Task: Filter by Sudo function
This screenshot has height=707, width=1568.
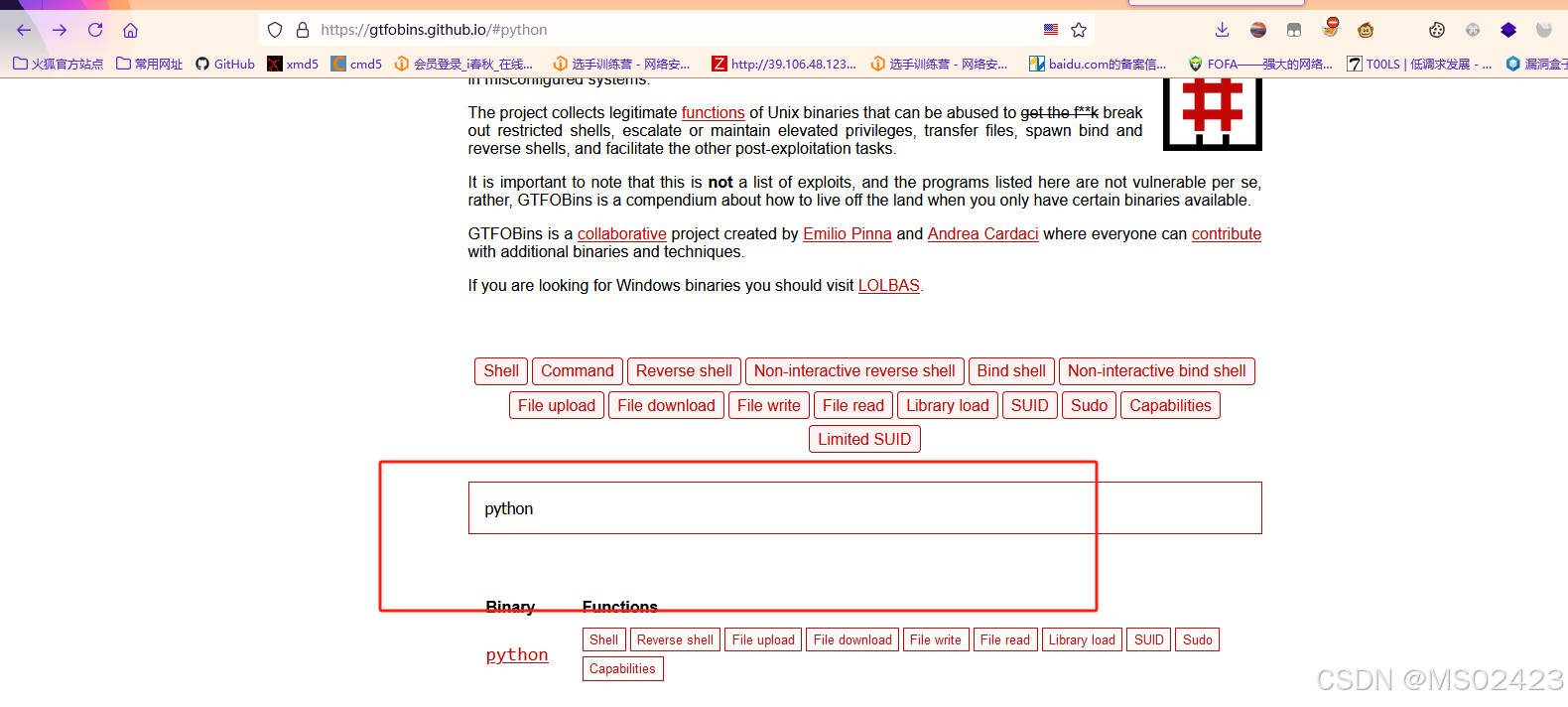Action: (1090, 405)
